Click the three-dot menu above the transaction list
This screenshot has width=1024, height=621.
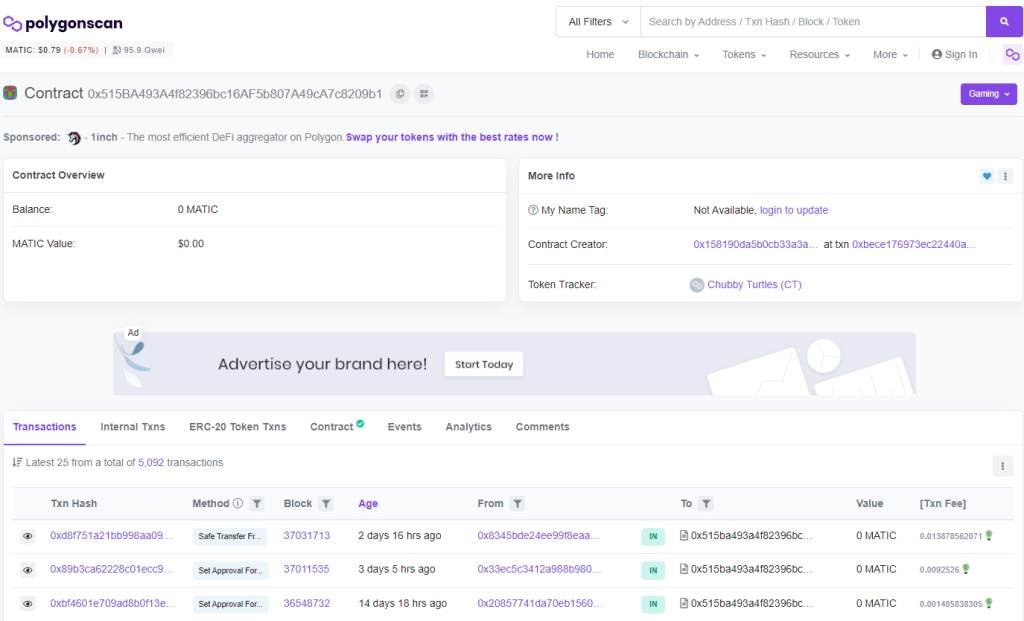(1003, 466)
